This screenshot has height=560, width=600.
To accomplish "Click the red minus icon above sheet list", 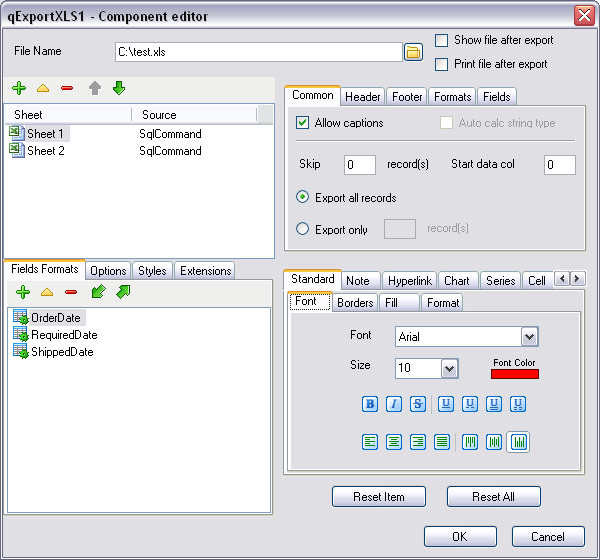I will (x=67, y=89).
